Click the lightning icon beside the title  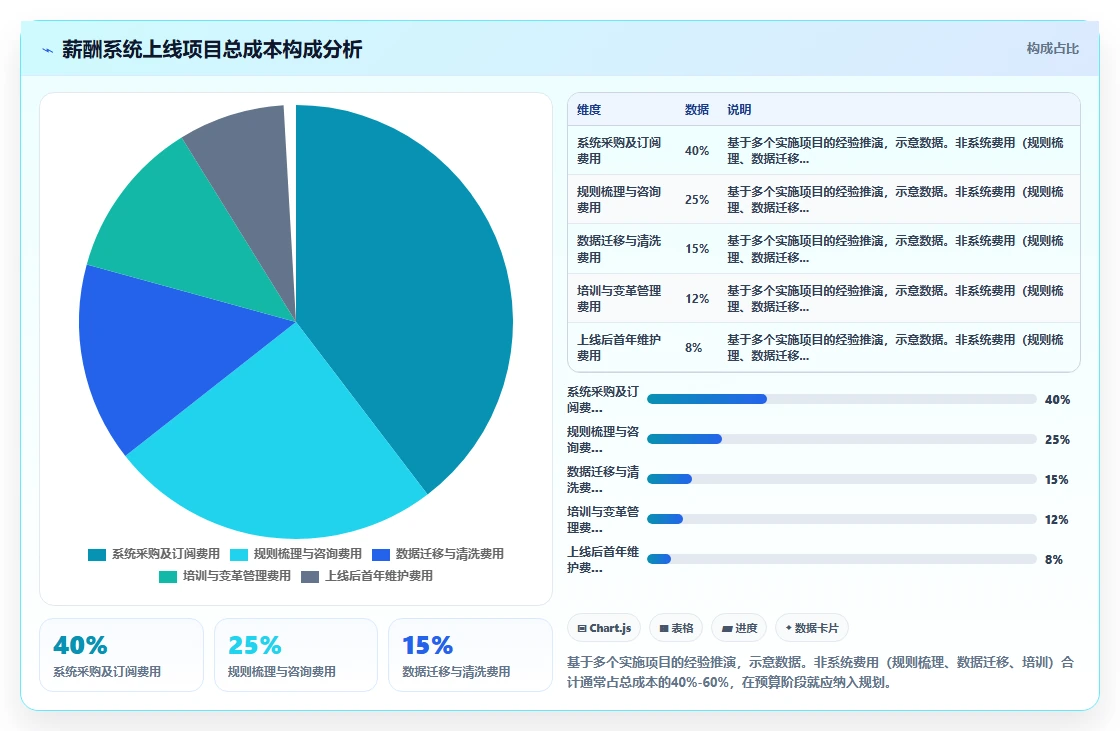tap(48, 50)
